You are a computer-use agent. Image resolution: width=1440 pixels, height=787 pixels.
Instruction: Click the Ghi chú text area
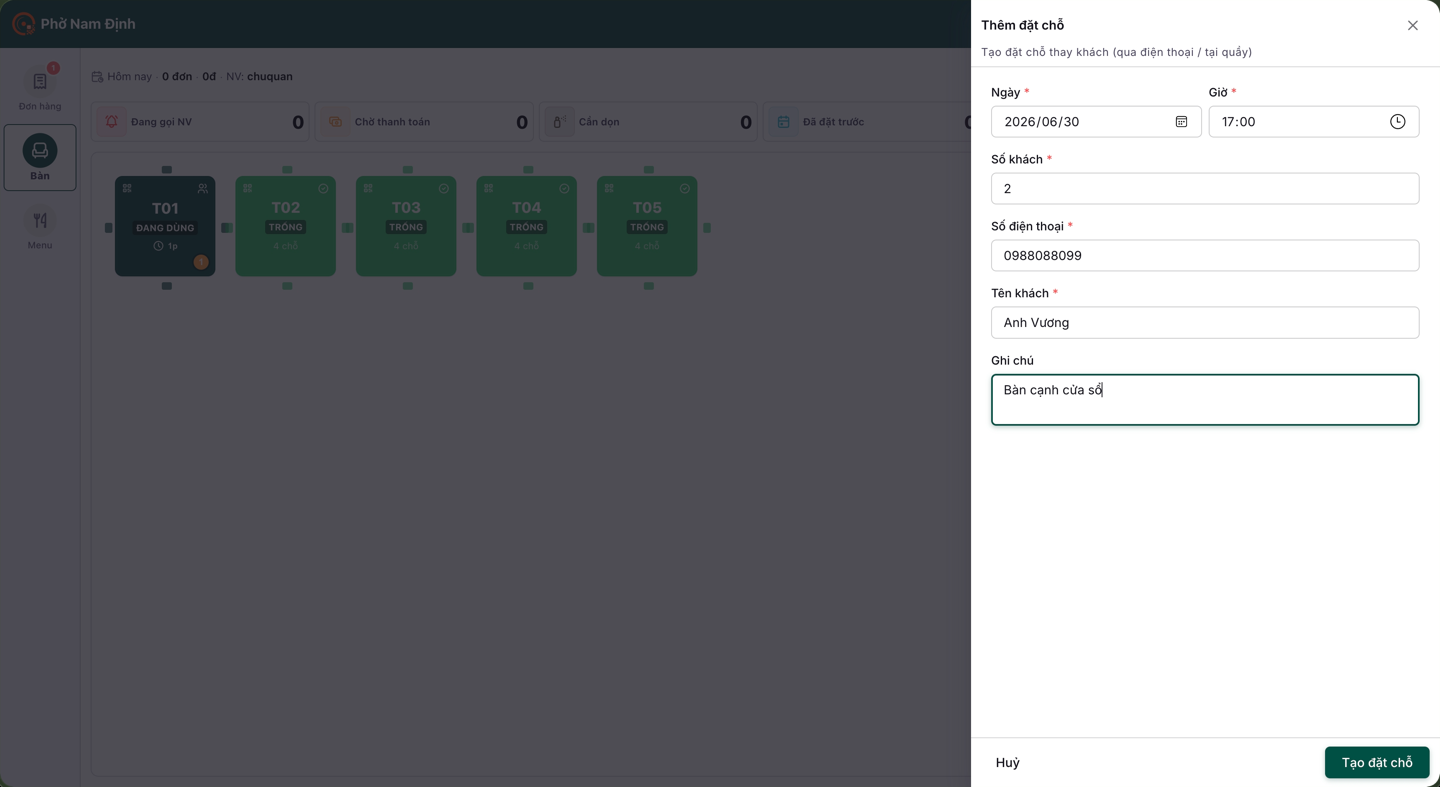click(x=1205, y=400)
